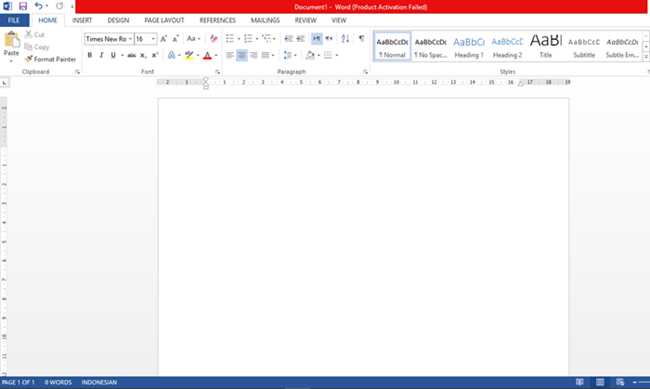Open the Paste options dropdown arrow
The width and height of the screenshot is (650, 389).
click(x=11, y=61)
